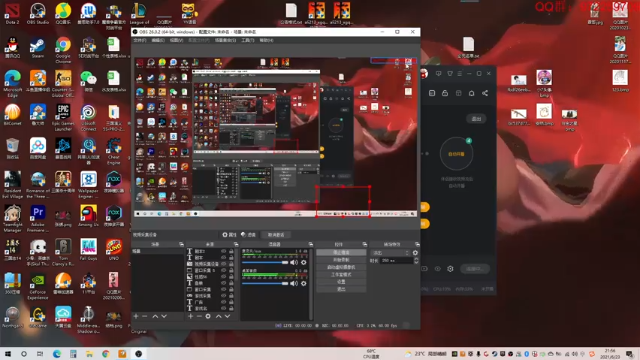Open source properties gear in Sources toolbar
Viewport: 640px width, 360px height.
tap(208, 316)
